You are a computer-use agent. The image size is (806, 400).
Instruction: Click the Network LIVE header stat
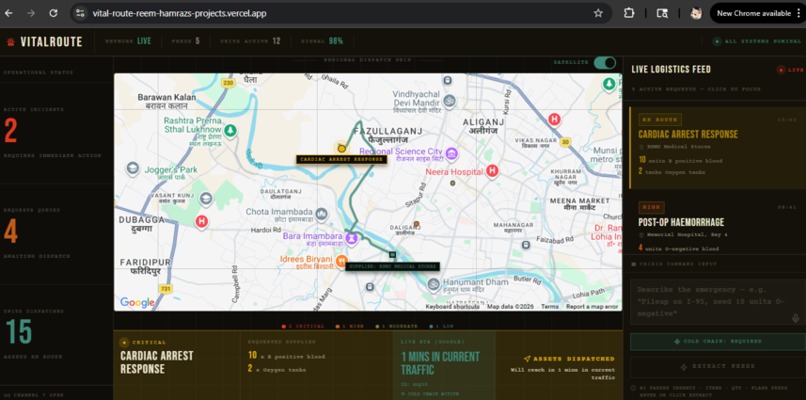pyautogui.click(x=128, y=41)
